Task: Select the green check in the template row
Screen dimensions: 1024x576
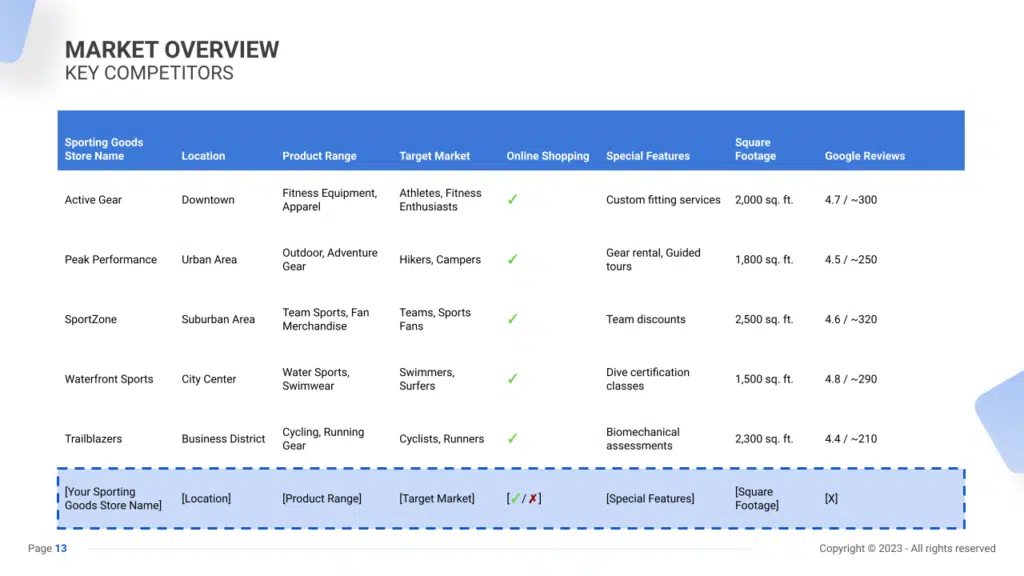Action: click(515, 498)
